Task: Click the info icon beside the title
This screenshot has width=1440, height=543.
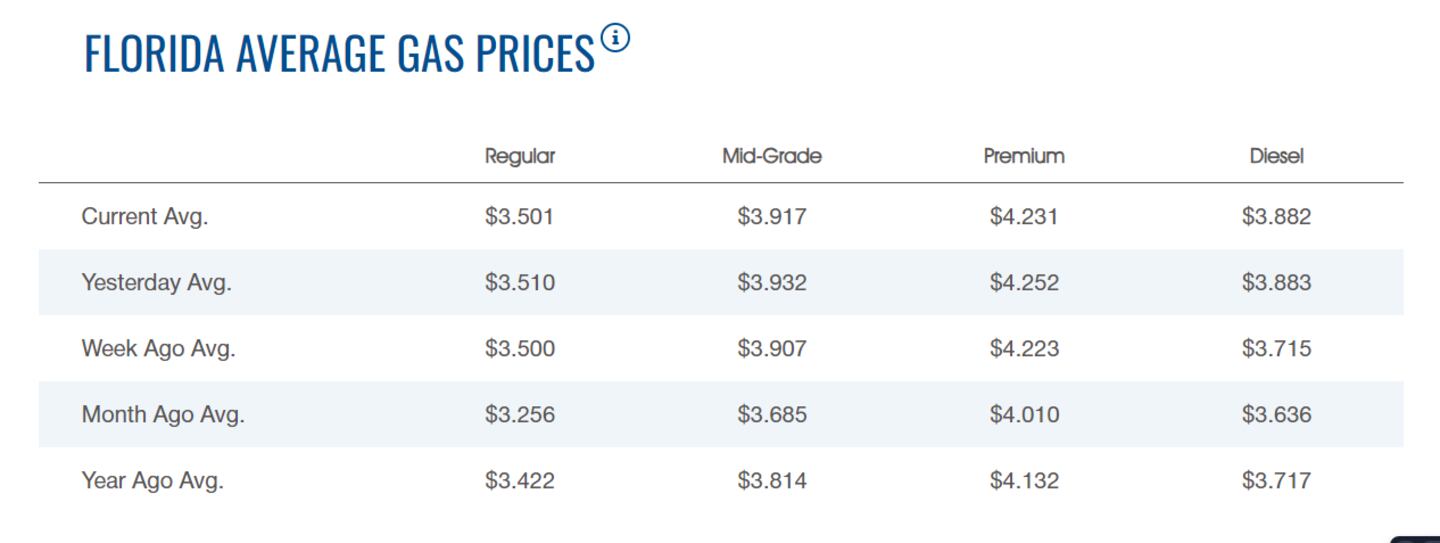Action: click(x=616, y=39)
